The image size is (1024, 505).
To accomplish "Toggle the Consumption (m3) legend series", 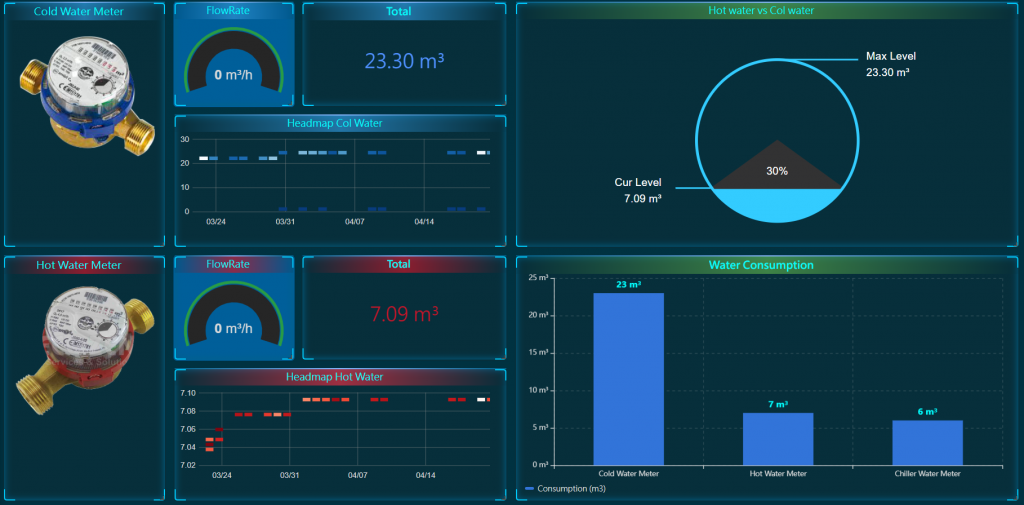I will click(x=571, y=489).
